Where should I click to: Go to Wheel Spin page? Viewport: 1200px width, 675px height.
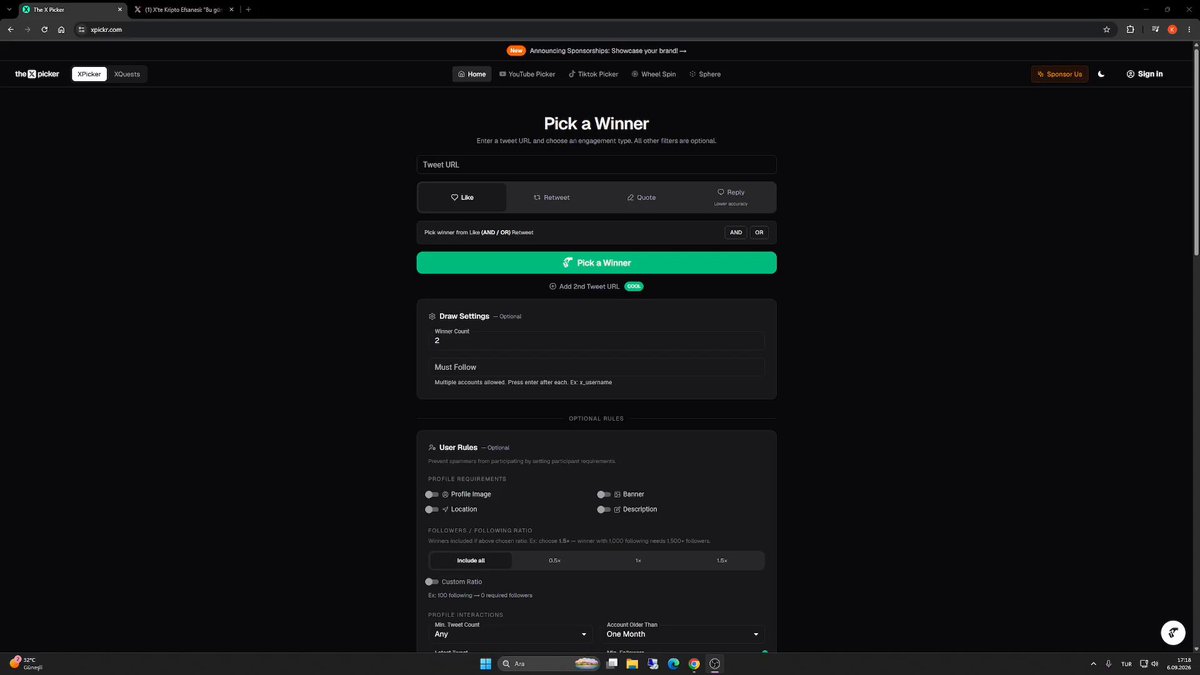653,74
